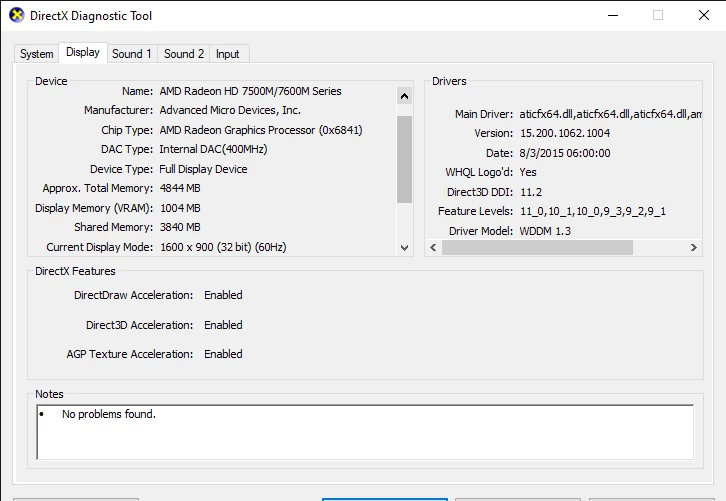Click DirectDraw Acceleration 'Enabled' value
Viewport: 726px width, 501px height.
point(223,295)
